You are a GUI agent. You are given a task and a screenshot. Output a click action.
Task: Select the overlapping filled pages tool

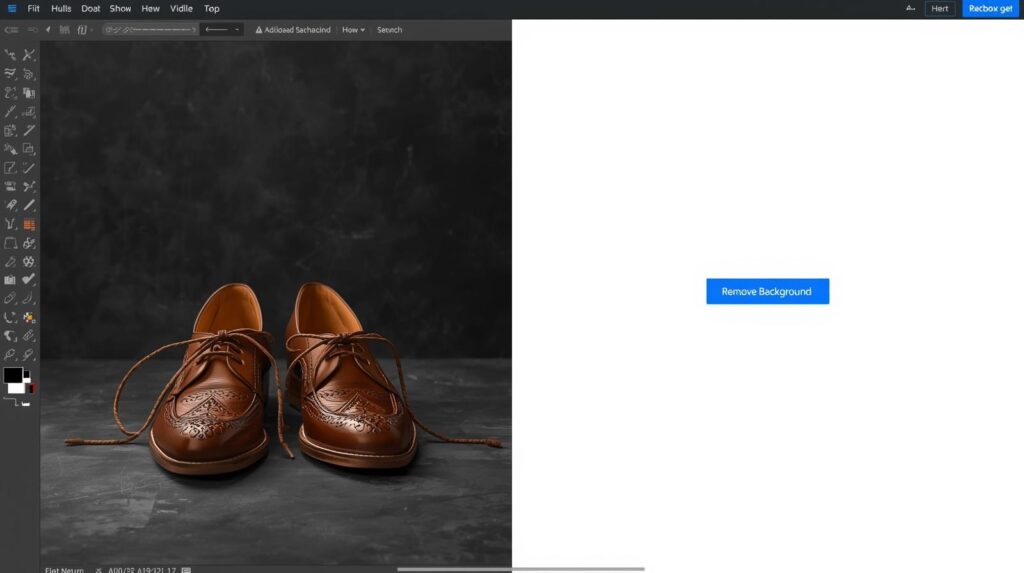29,93
